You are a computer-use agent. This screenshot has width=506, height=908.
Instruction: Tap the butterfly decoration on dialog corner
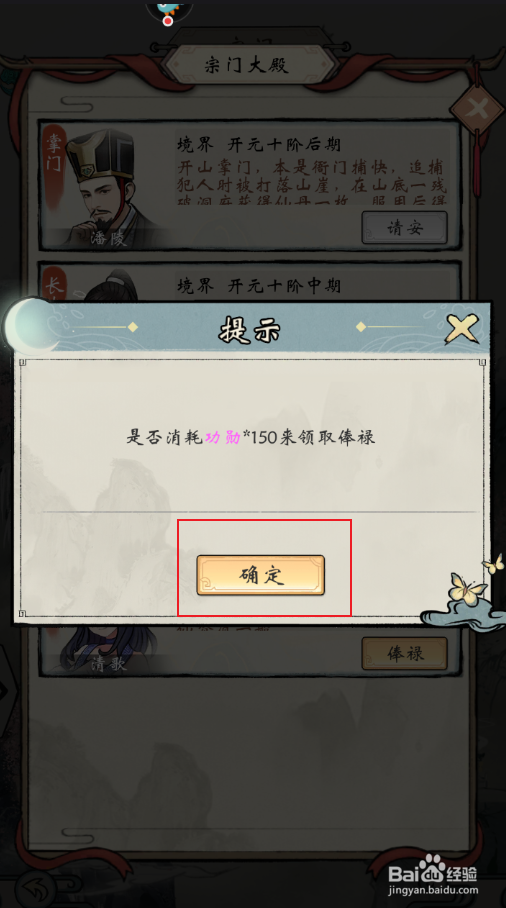pyautogui.click(x=468, y=588)
